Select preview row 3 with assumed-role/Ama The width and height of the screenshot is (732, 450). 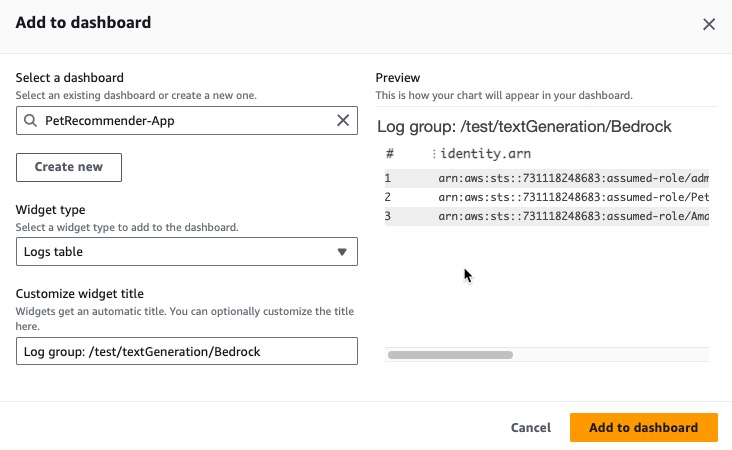coord(547,216)
